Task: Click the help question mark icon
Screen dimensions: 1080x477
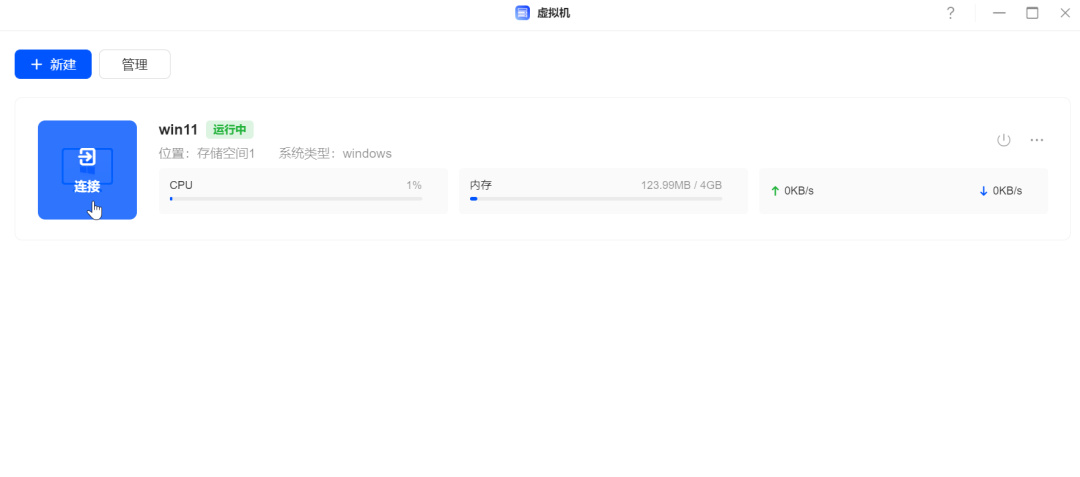Action: 951,13
